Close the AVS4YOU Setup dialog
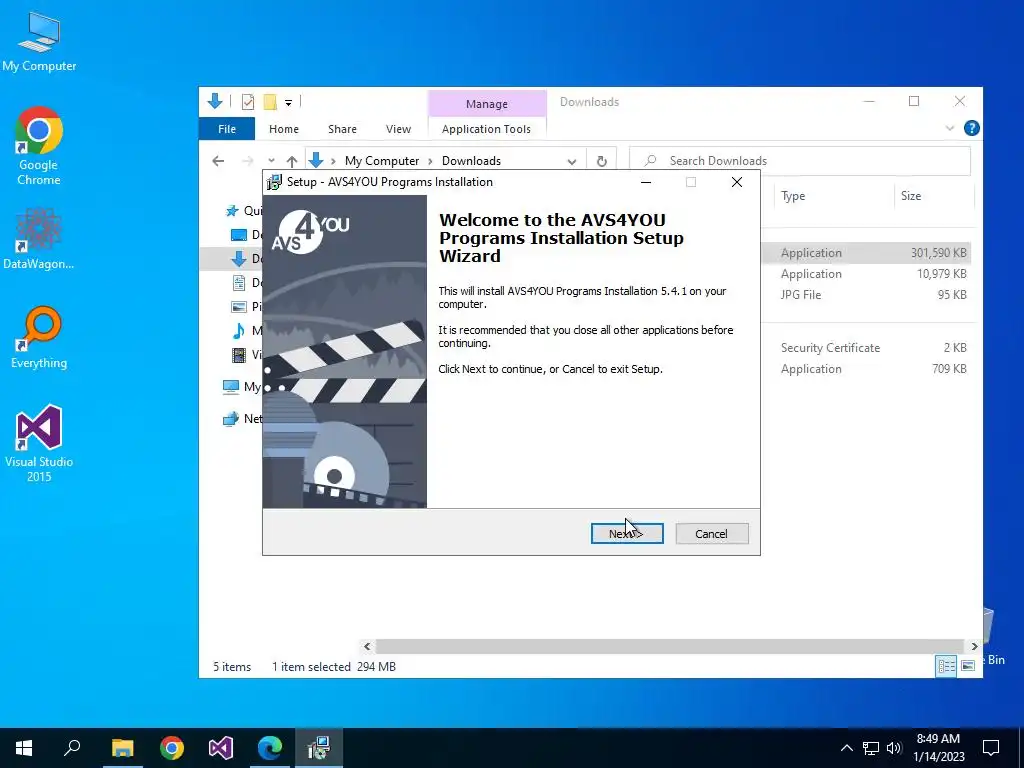Viewport: 1024px width, 768px height. coord(737,182)
